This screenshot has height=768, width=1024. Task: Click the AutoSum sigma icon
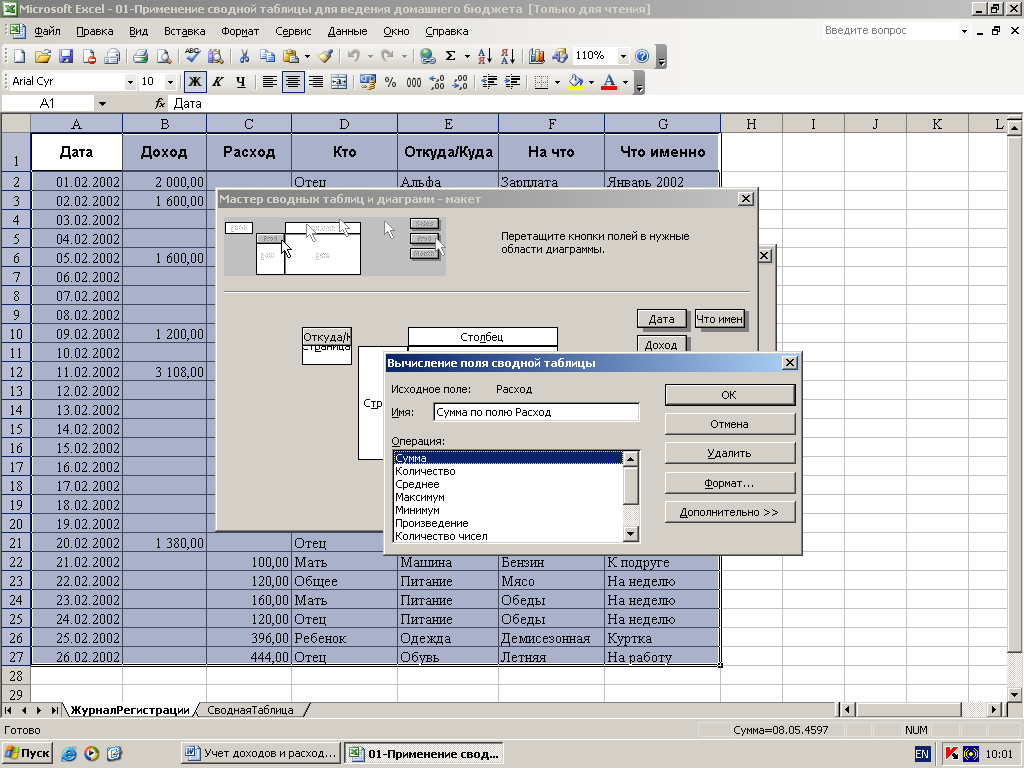click(x=451, y=56)
